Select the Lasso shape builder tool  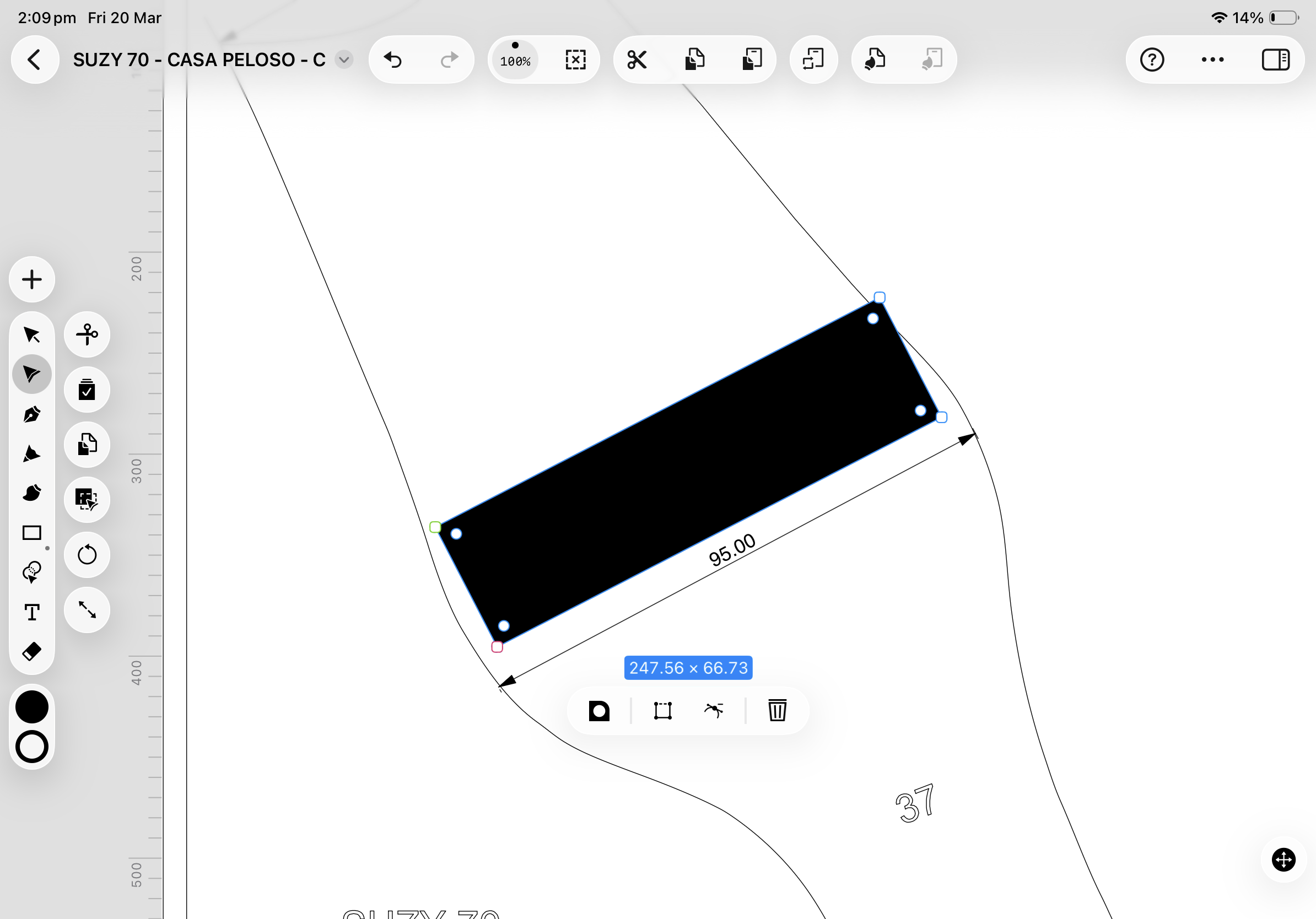[x=31, y=572]
